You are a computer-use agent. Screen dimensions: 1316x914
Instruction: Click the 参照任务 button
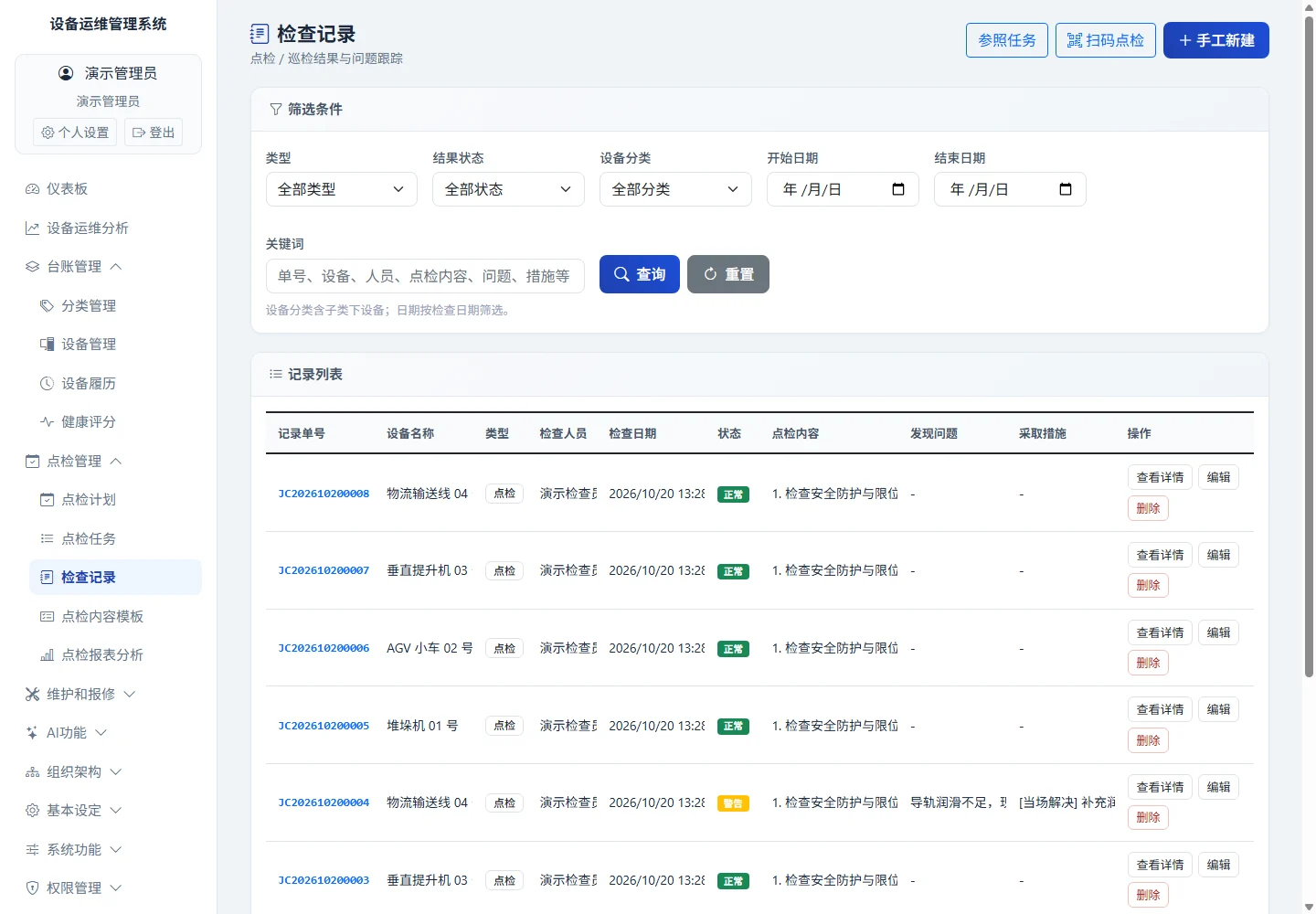pos(1007,40)
